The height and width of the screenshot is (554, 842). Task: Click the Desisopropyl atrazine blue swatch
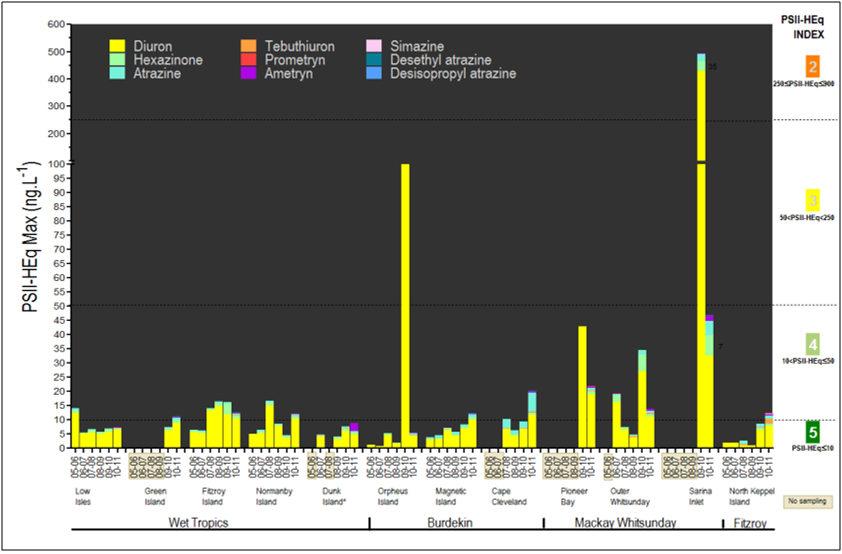pos(374,73)
